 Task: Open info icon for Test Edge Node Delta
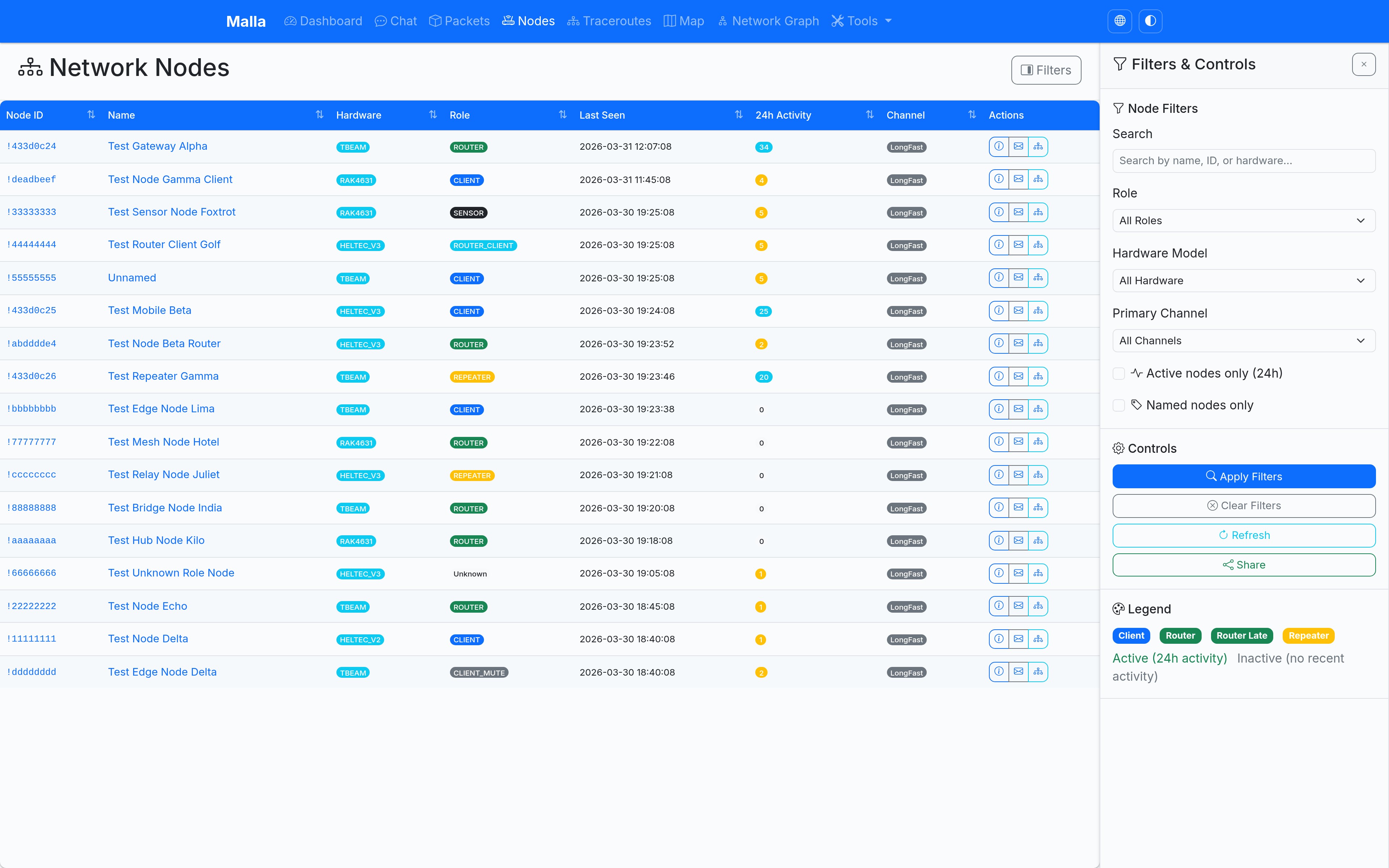tap(999, 672)
